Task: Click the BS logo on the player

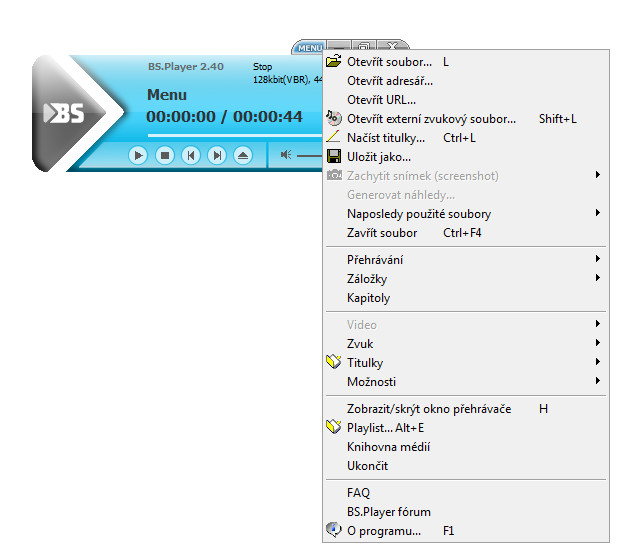Action: [64, 114]
